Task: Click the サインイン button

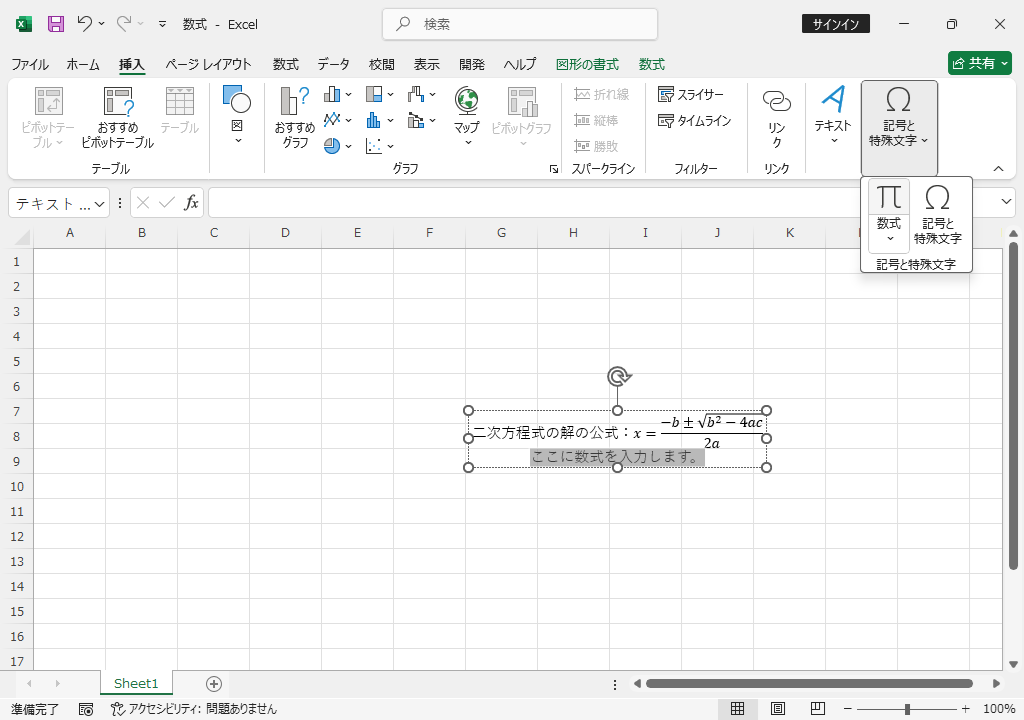Action: coord(835,24)
